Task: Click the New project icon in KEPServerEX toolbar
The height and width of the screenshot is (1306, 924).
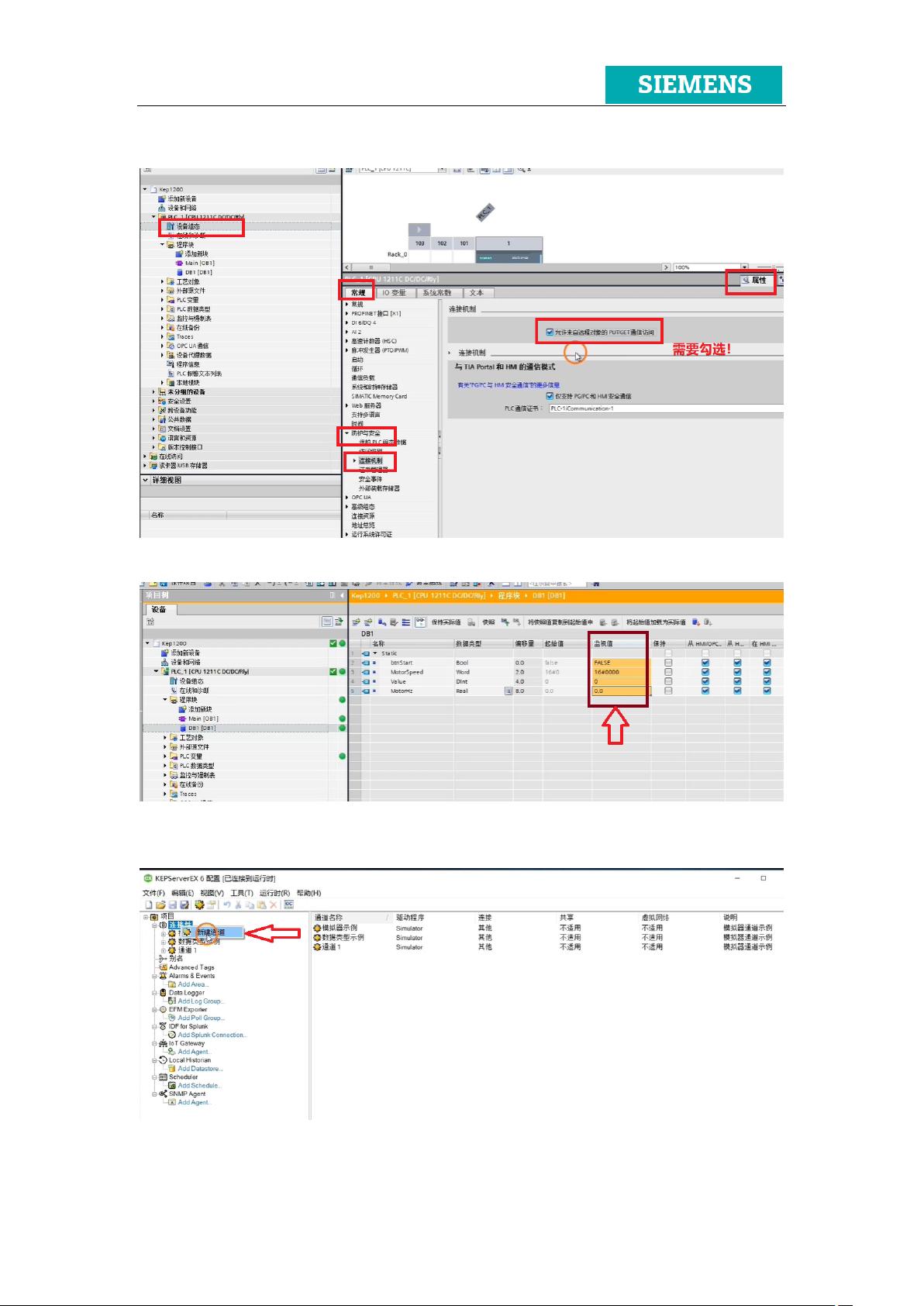Action: [148, 905]
